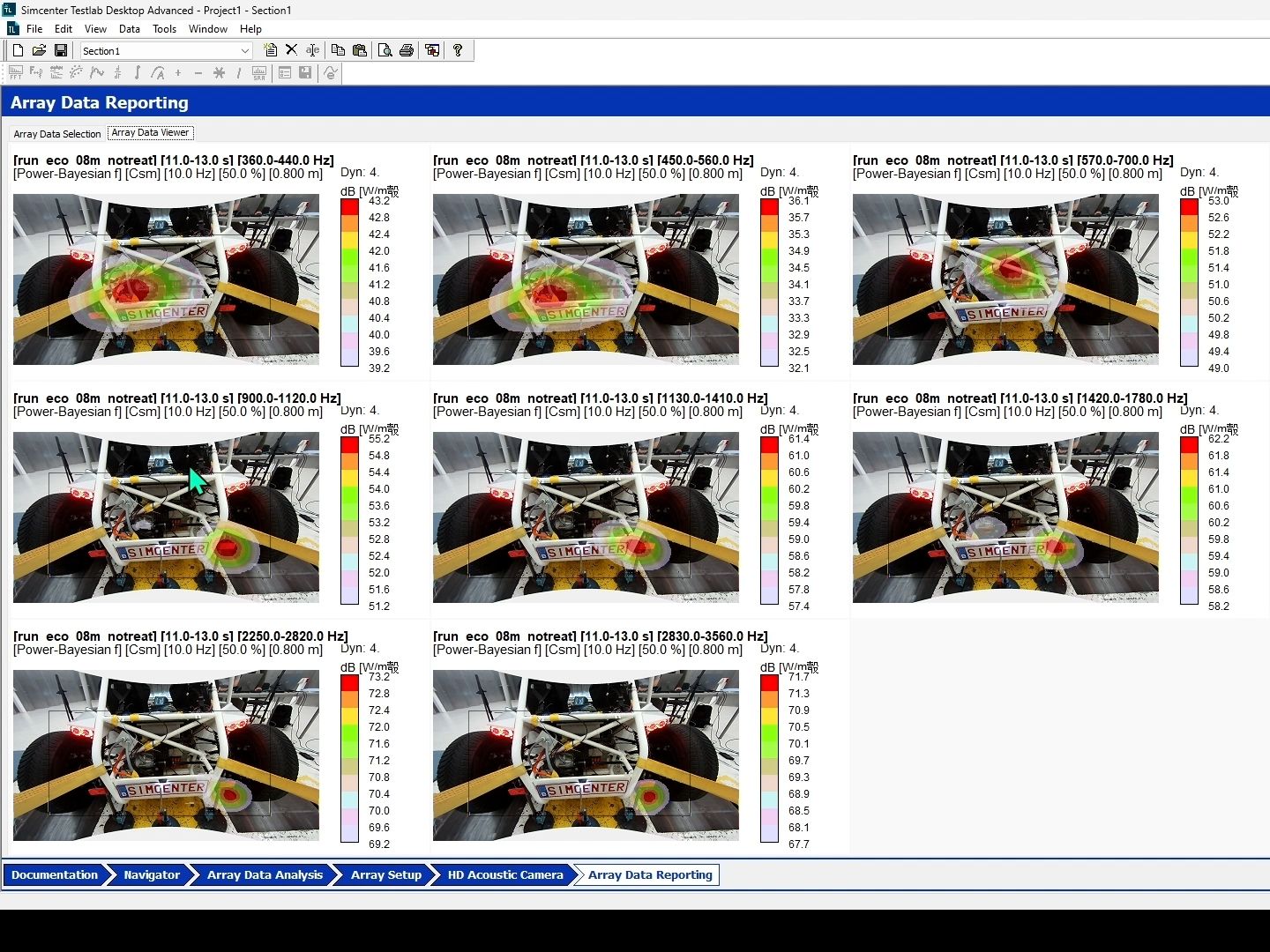Click the slash divide icon in the processing toolbar
The height and width of the screenshot is (952, 1270).
tap(239, 73)
